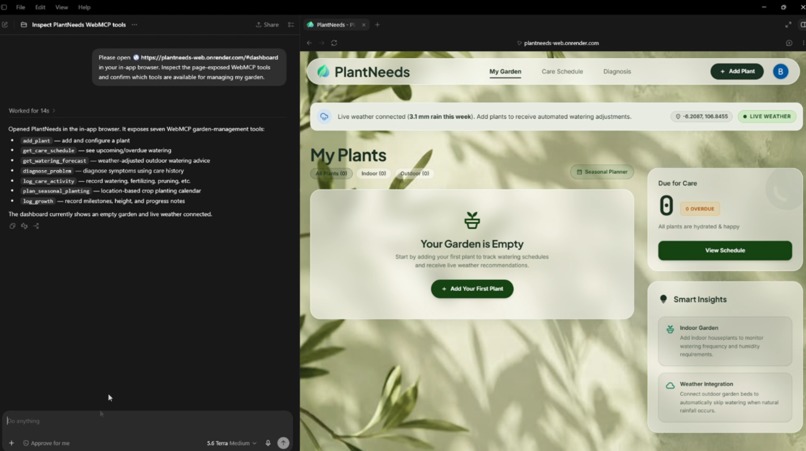Switch to the Care Schedule tab
Screen dimensions: 806x451
(562, 71)
